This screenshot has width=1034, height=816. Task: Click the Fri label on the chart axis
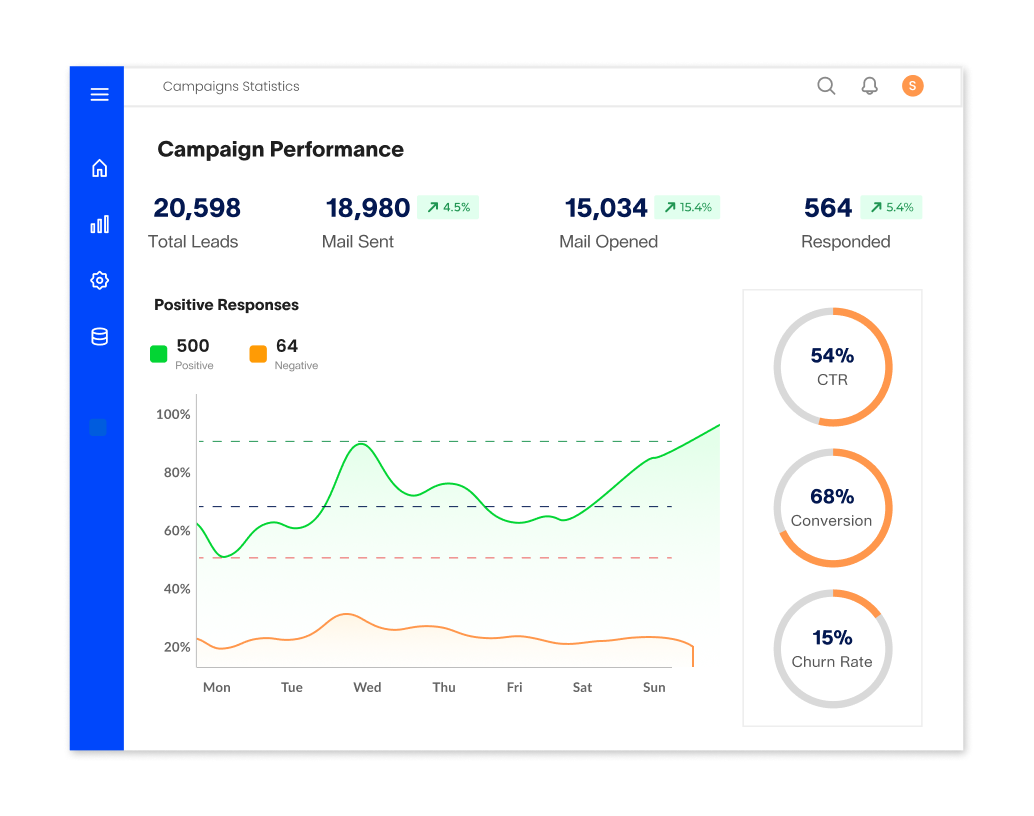pyautogui.click(x=514, y=687)
